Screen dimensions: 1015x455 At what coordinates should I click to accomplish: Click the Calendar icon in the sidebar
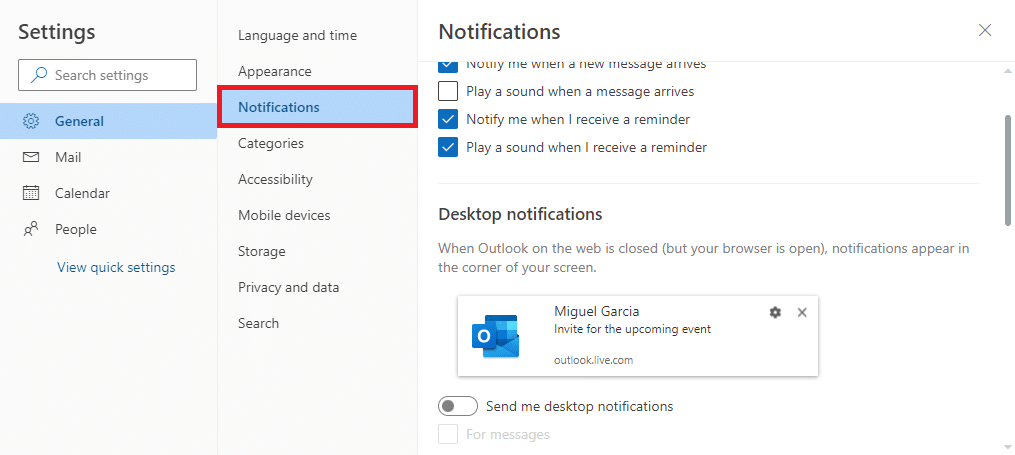(x=31, y=193)
